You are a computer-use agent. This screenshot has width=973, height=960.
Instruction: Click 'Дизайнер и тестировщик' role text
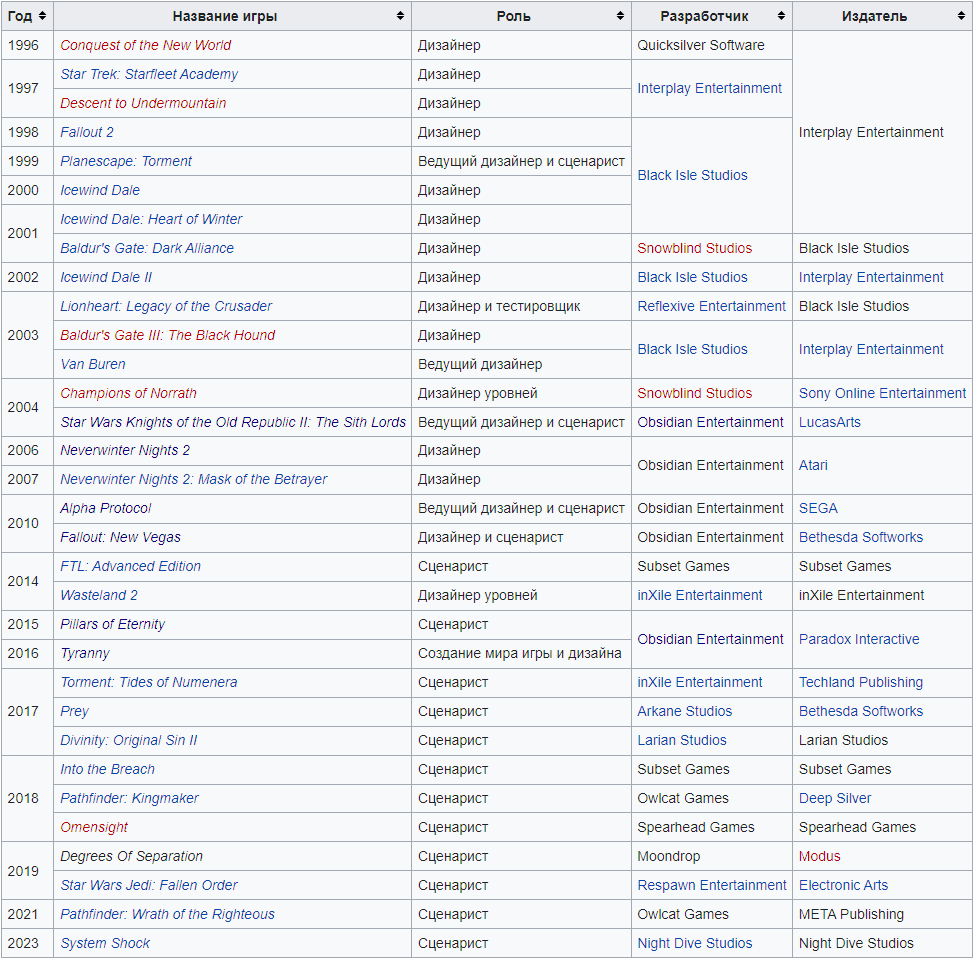coord(499,307)
